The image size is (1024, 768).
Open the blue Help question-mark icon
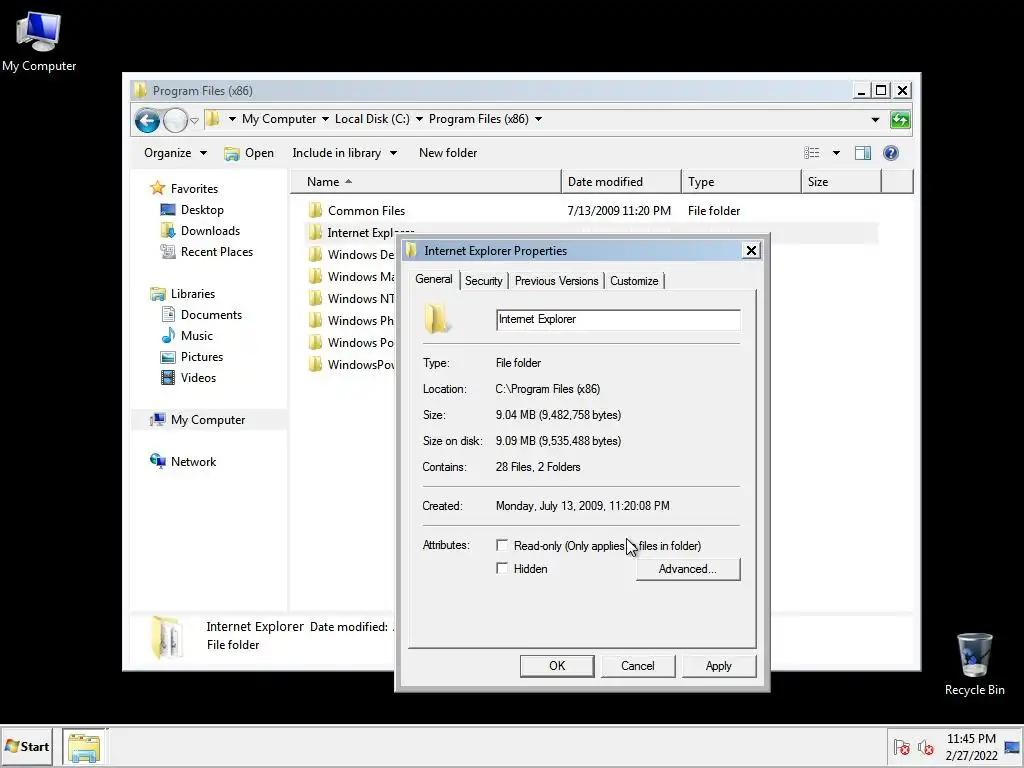click(x=891, y=153)
